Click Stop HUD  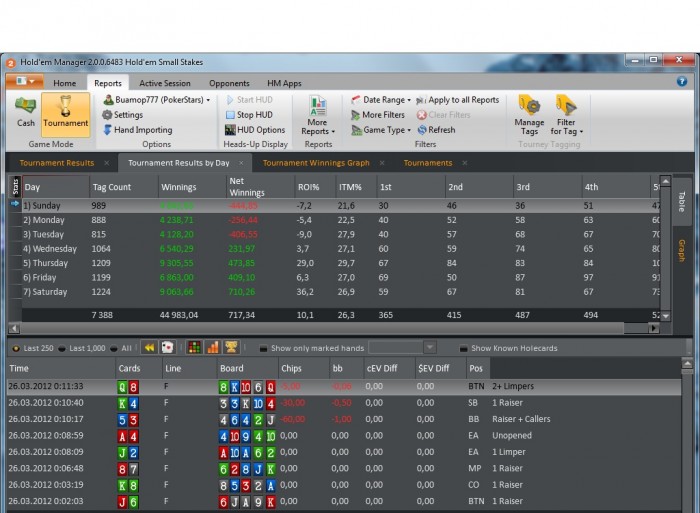pos(249,115)
